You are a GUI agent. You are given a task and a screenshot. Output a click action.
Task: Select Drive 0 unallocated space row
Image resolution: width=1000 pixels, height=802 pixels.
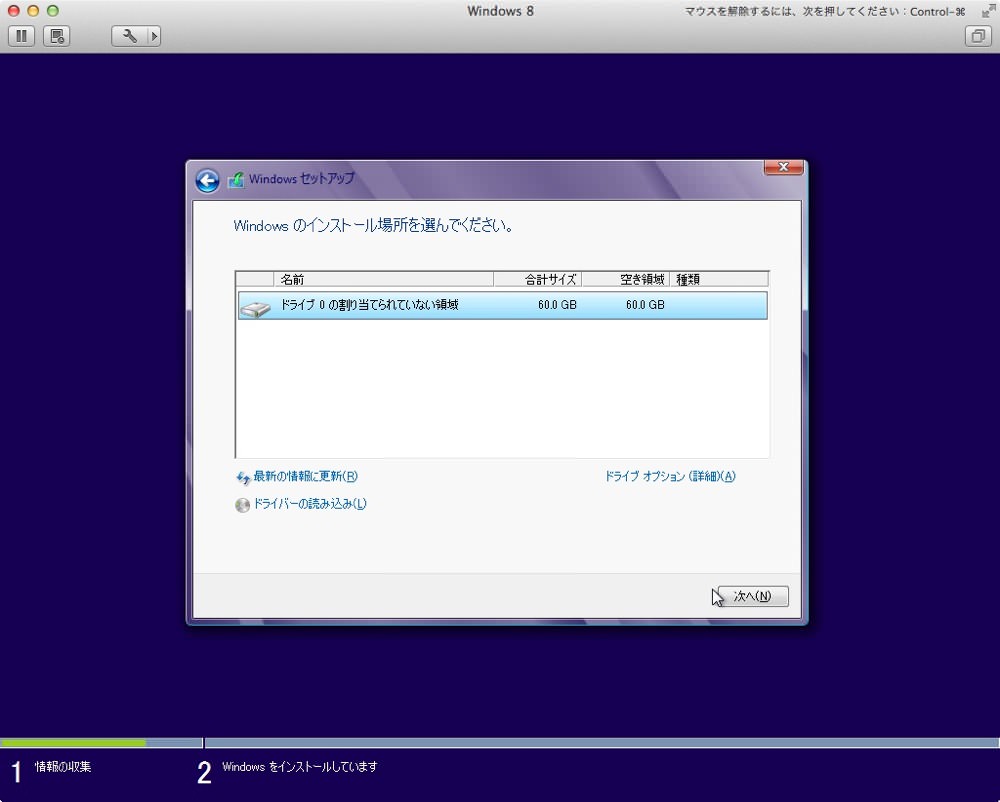[503, 305]
